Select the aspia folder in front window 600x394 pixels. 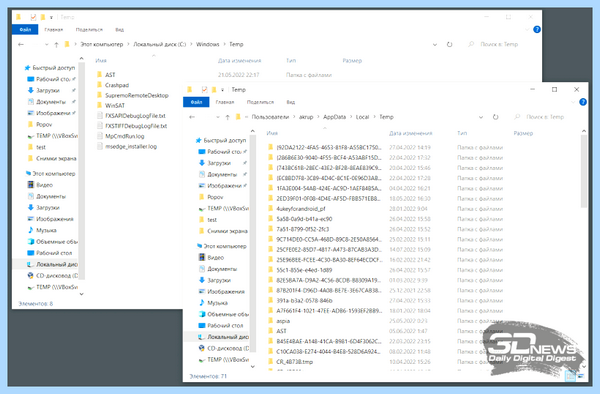point(283,321)
